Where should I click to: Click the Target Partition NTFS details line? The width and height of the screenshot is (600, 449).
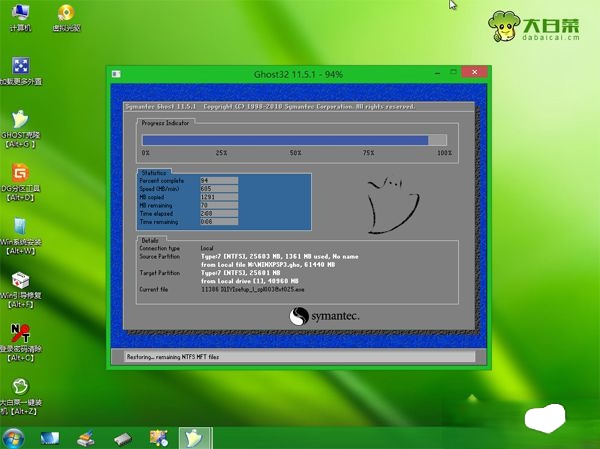241,273
